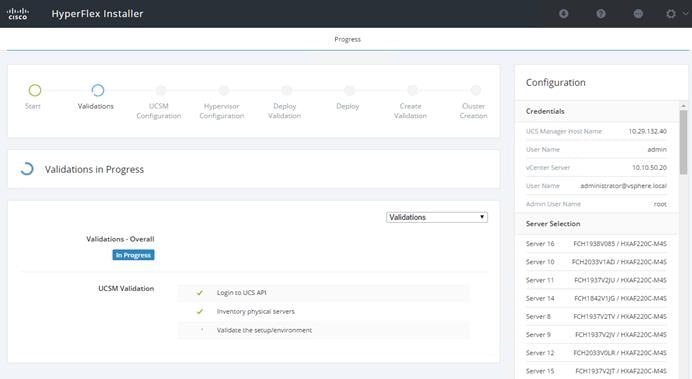692x379 pixels.
Task: Click the Validations step circle
Action: pos(98,90)
